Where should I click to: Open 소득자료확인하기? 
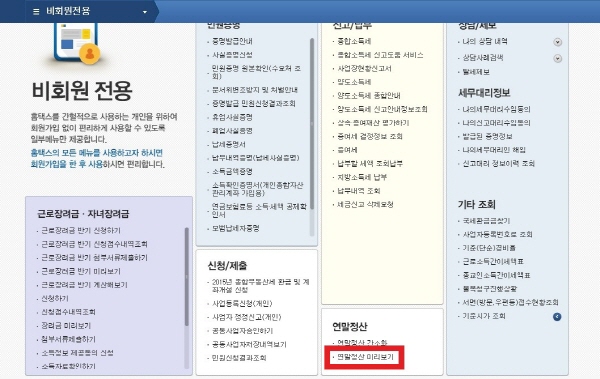pos(68,366)
